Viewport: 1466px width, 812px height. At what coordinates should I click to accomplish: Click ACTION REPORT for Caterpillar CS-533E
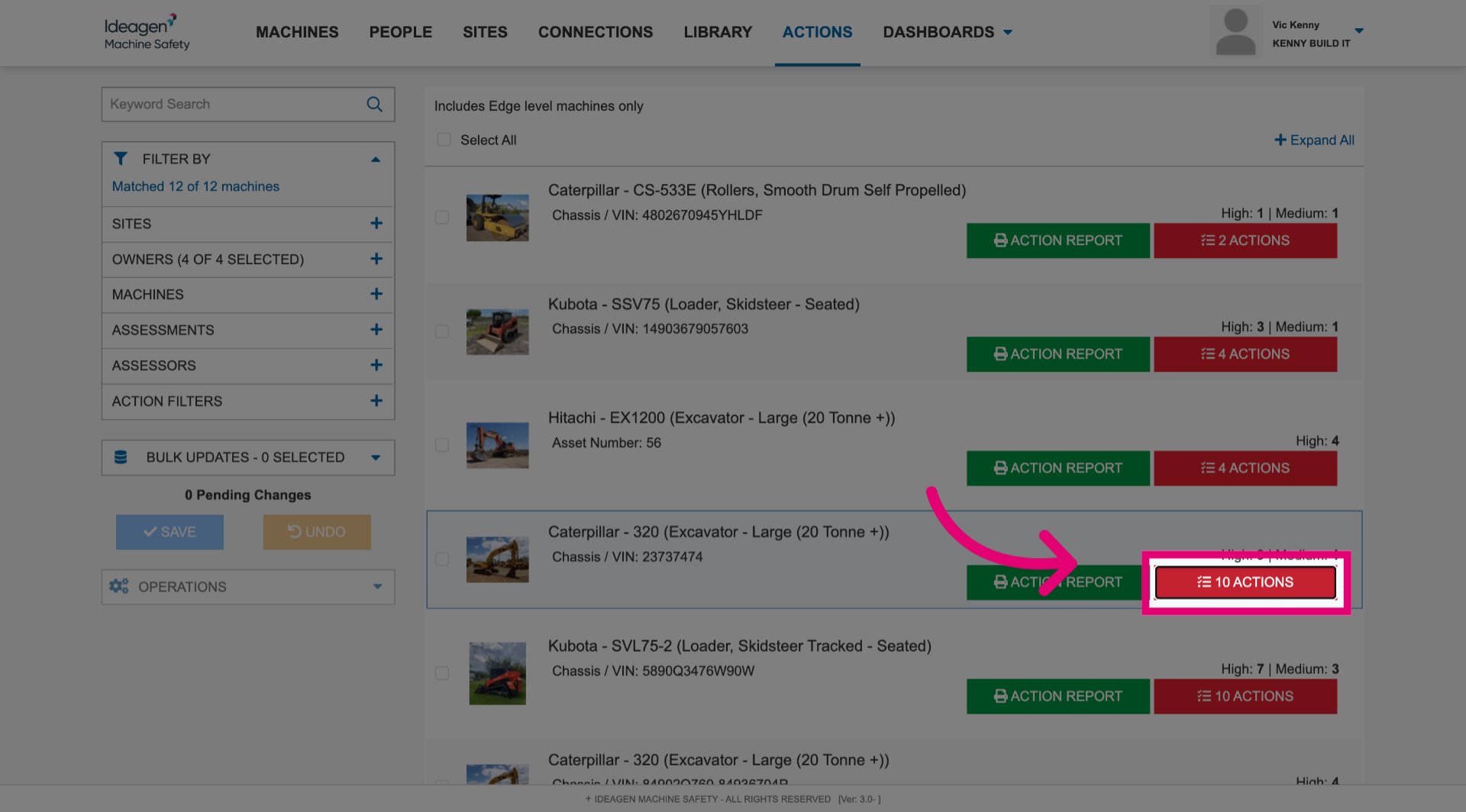(x=1058, y=240)
